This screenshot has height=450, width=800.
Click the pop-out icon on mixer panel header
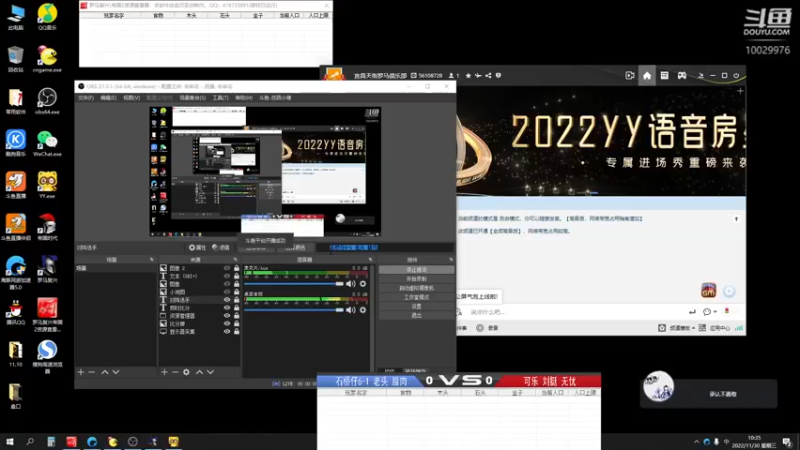click(x=370, y=260)
